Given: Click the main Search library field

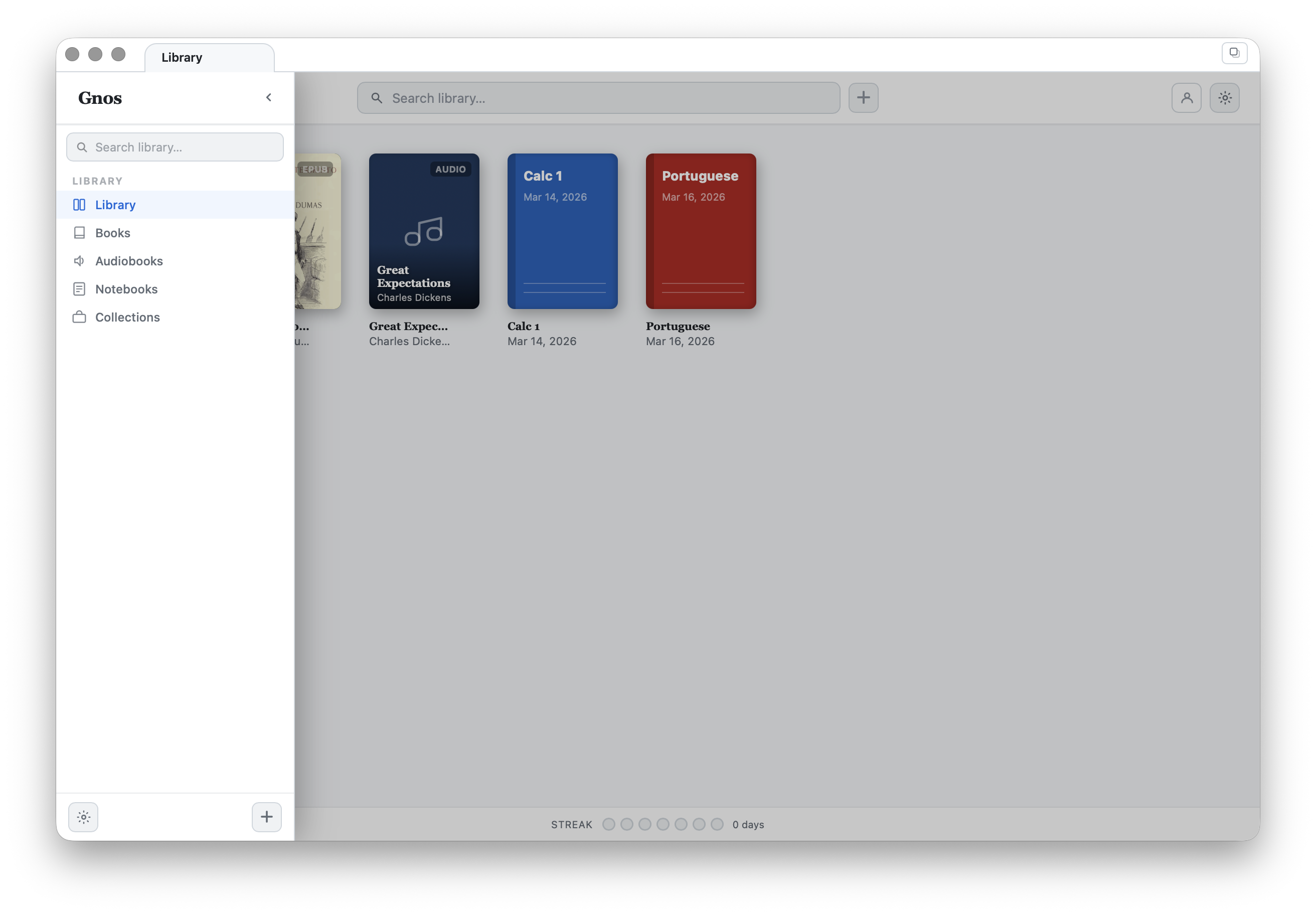Looking at the screenshot, I should pos(598,98).
